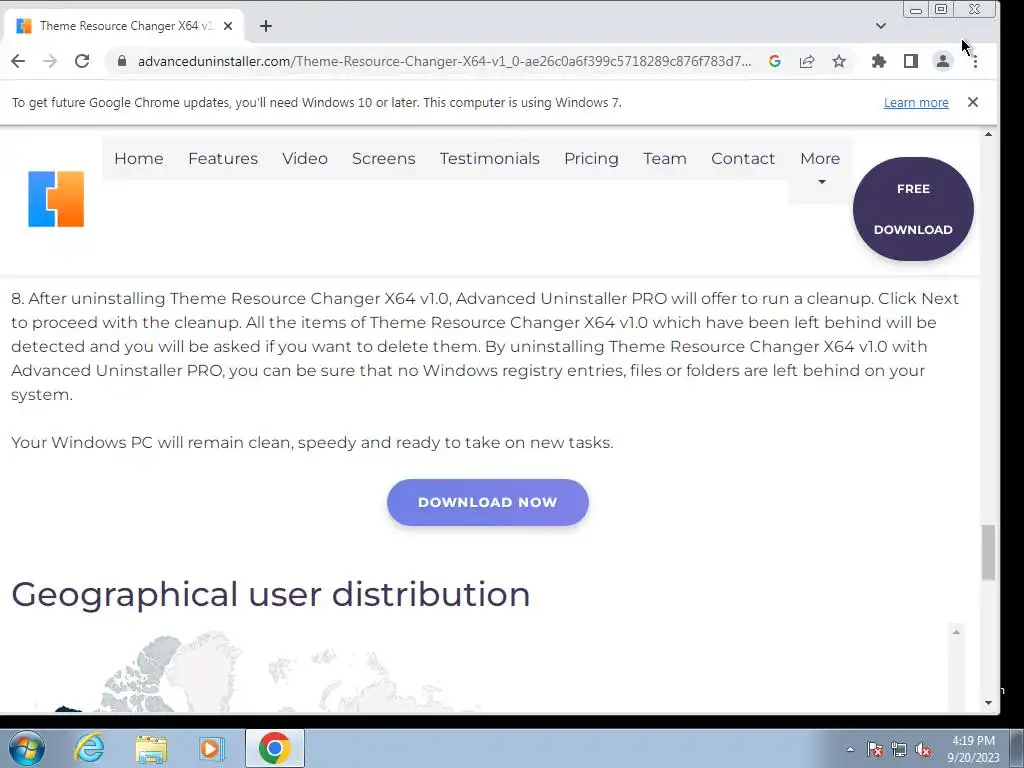Open Windows Media Player from taskbar
This screenshot has width=1024, height=768.
[211, 748]
